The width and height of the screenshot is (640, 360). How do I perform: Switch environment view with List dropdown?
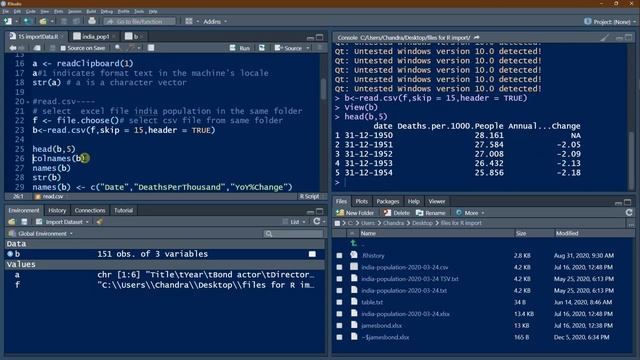pos(294,222)
